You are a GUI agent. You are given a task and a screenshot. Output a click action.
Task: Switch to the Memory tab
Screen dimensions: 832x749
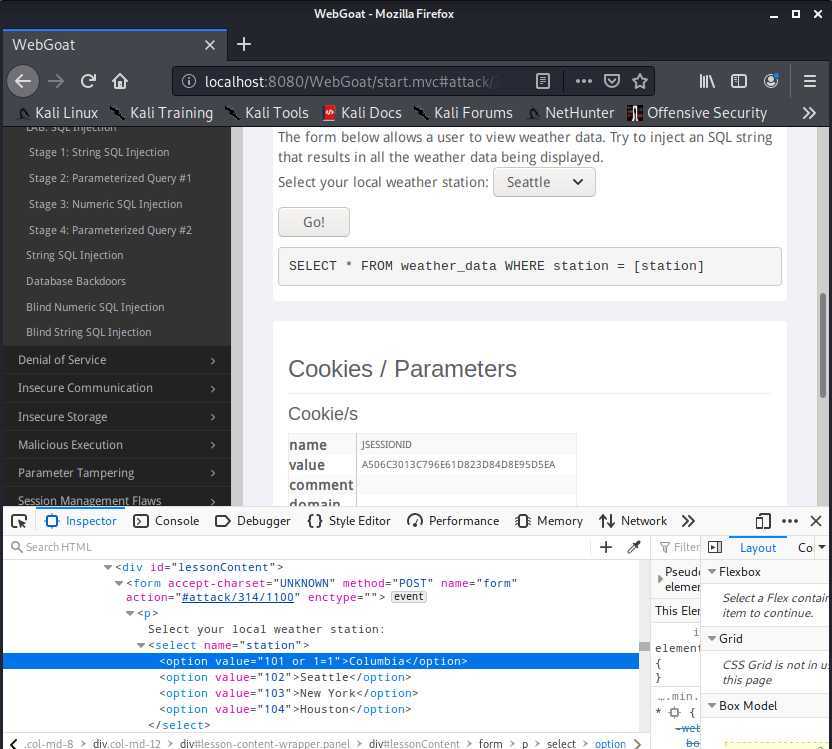tap(549, 521)
